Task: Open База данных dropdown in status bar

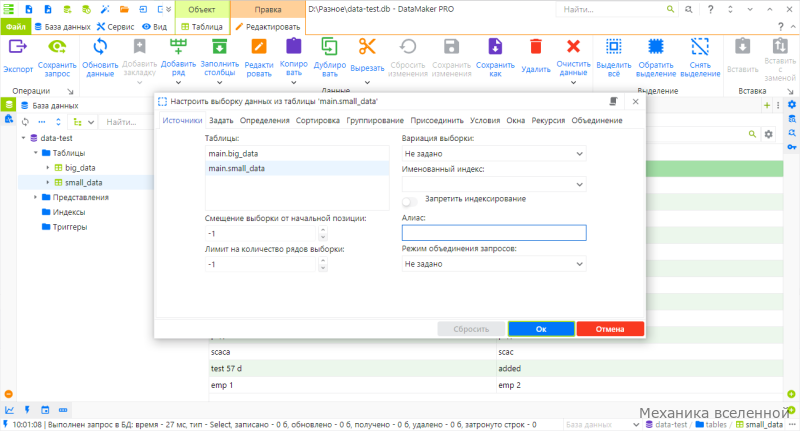Action: pos(602,424)
